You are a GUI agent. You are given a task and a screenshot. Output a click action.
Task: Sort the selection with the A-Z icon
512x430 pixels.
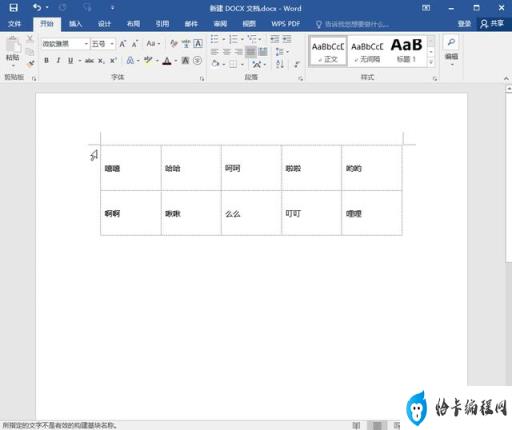click(x=280, y=64)
